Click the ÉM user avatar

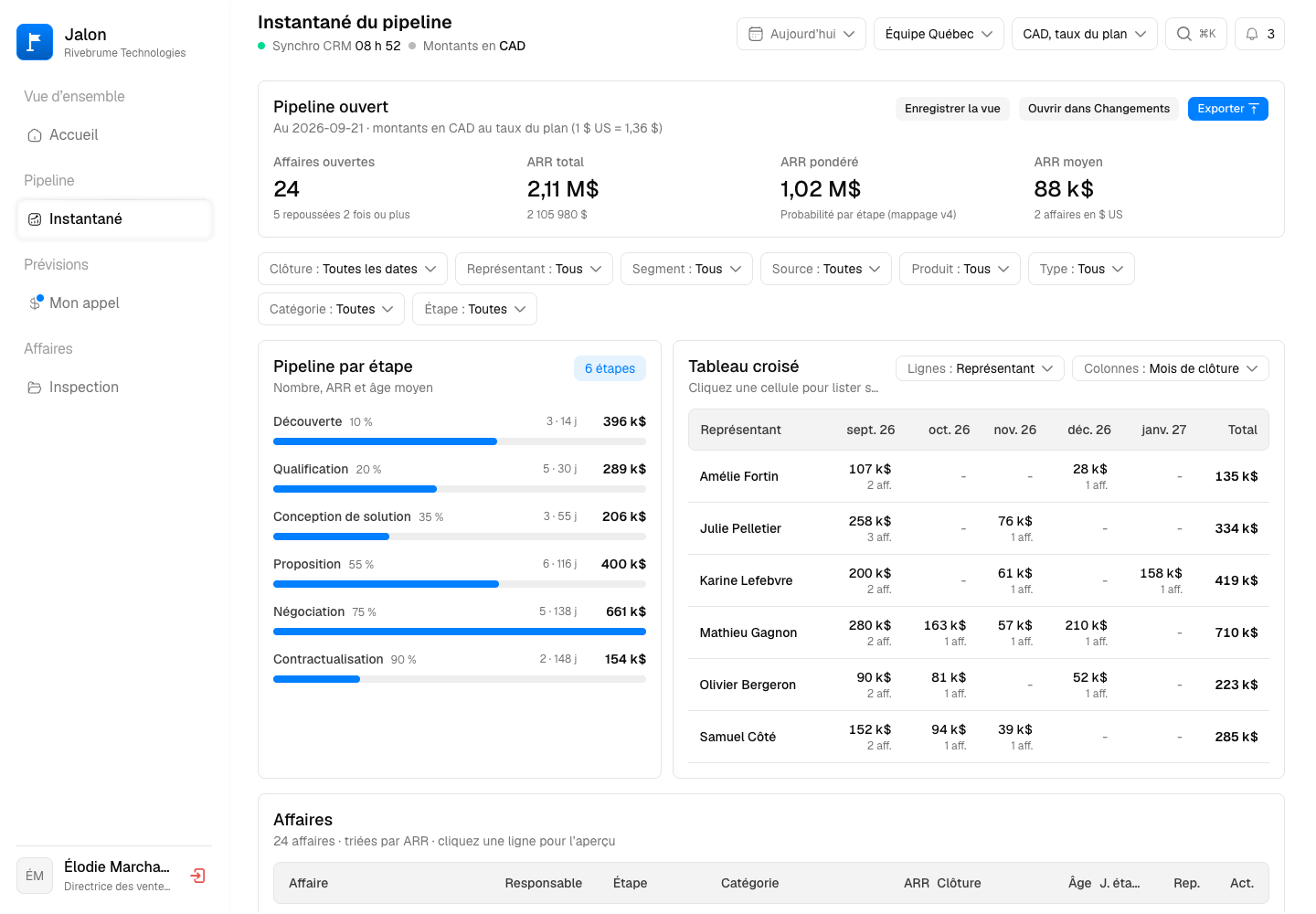(x=35, y=876)
